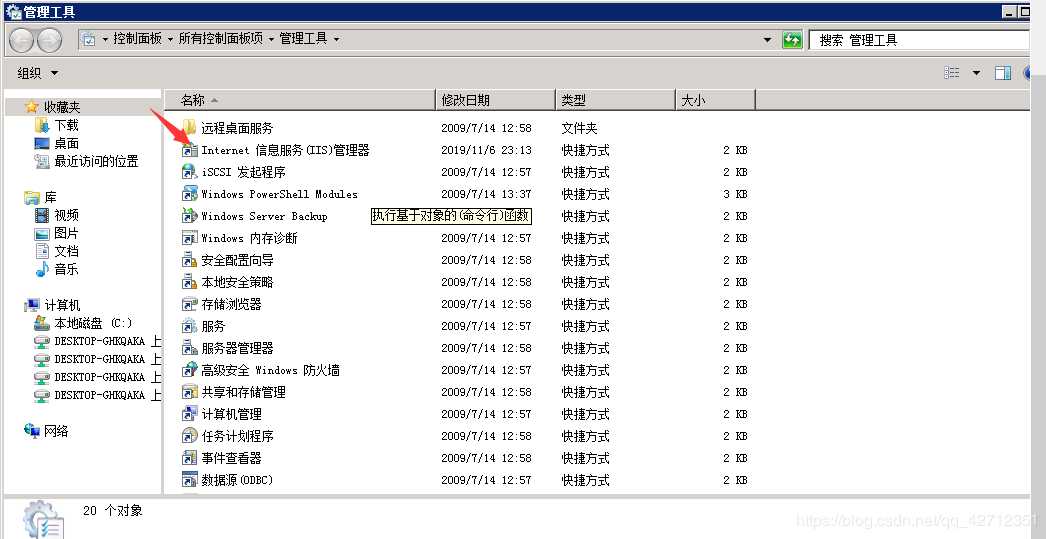1046x539 pixels.
Task: Click 所有控制面板项 in address breadcrumb
Action: point(221,39)
